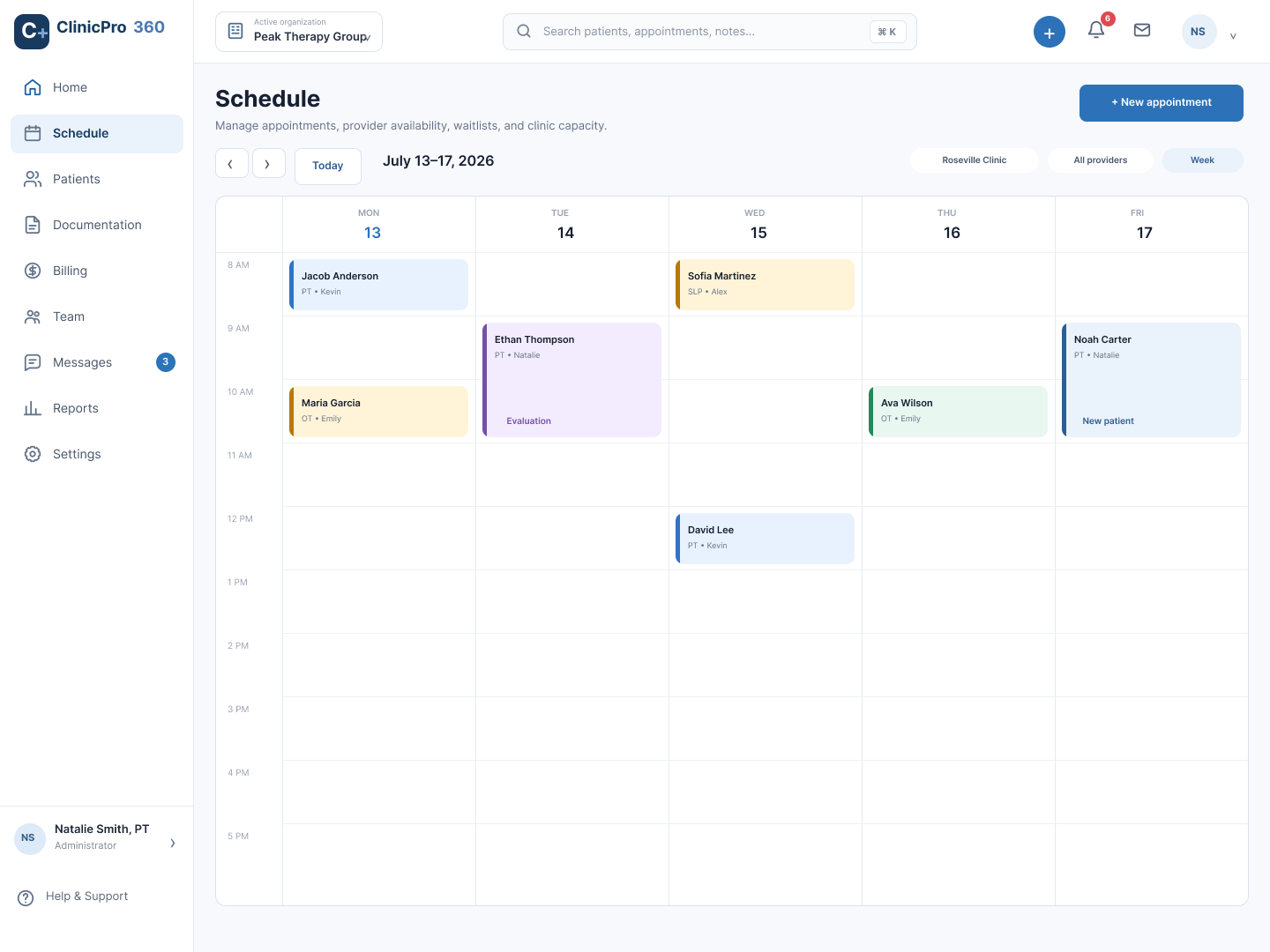Click the Evaluation tag on Ethan Thompson
Screen dimensions: 1270x952
tap(528, 421)
